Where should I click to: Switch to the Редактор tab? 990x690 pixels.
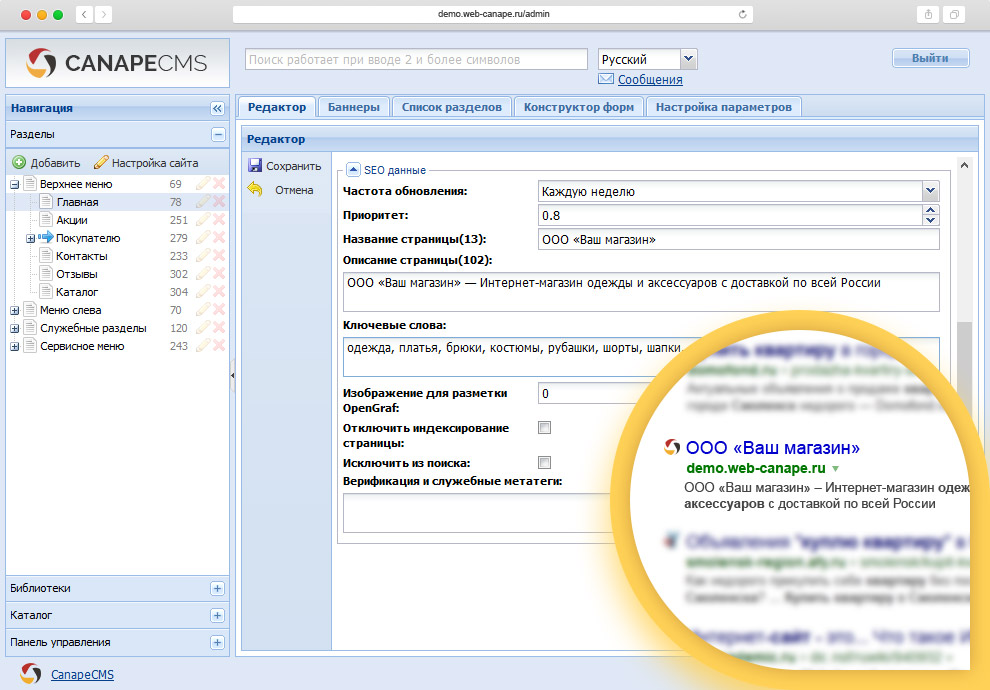point(277,107)
